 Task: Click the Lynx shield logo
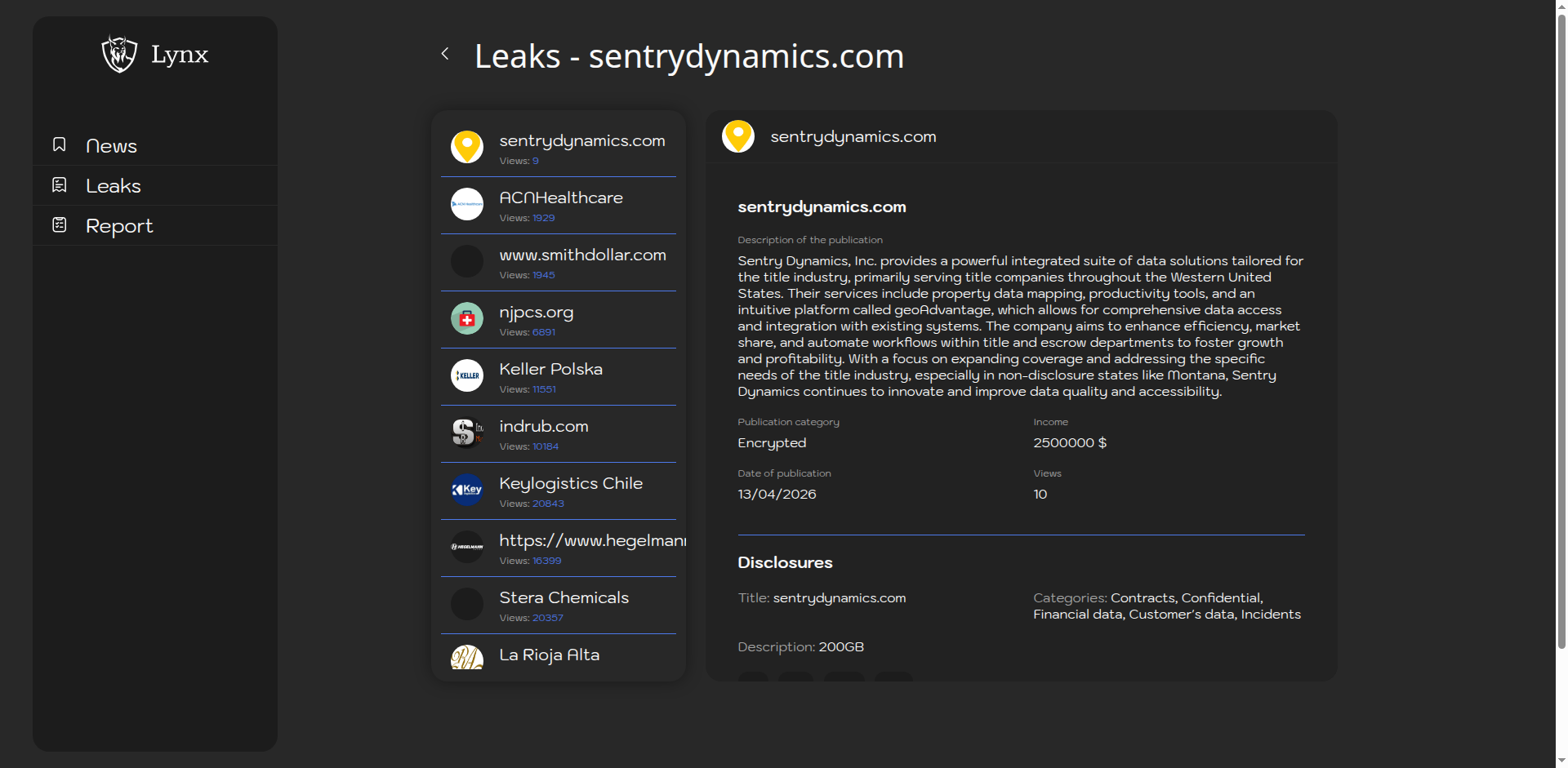pyautogui.click(x=119, y=54)
